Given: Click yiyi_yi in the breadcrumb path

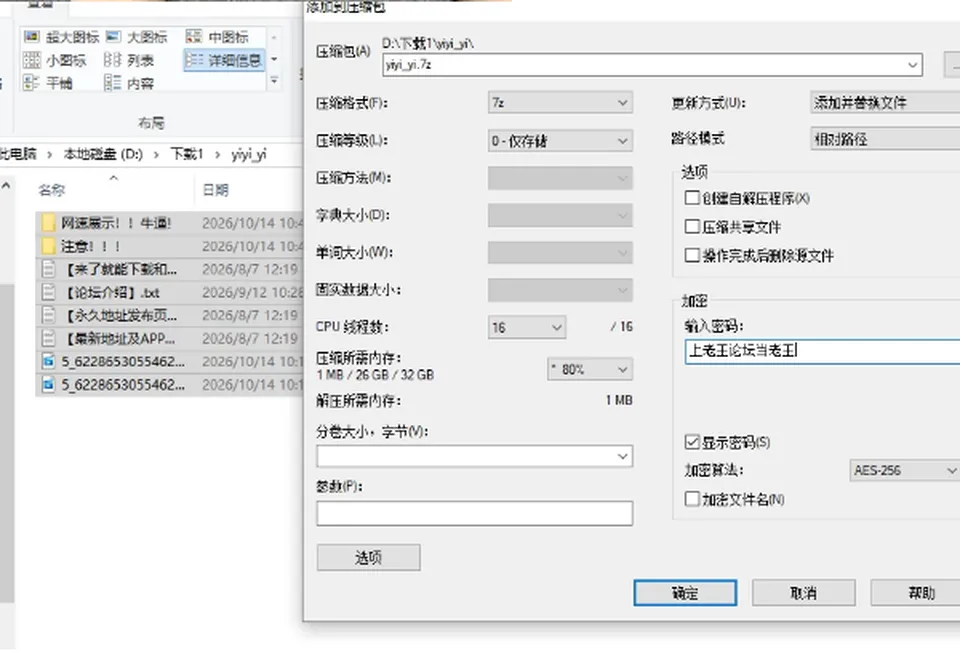Looking at the screenshot, I should click(249, 154).
